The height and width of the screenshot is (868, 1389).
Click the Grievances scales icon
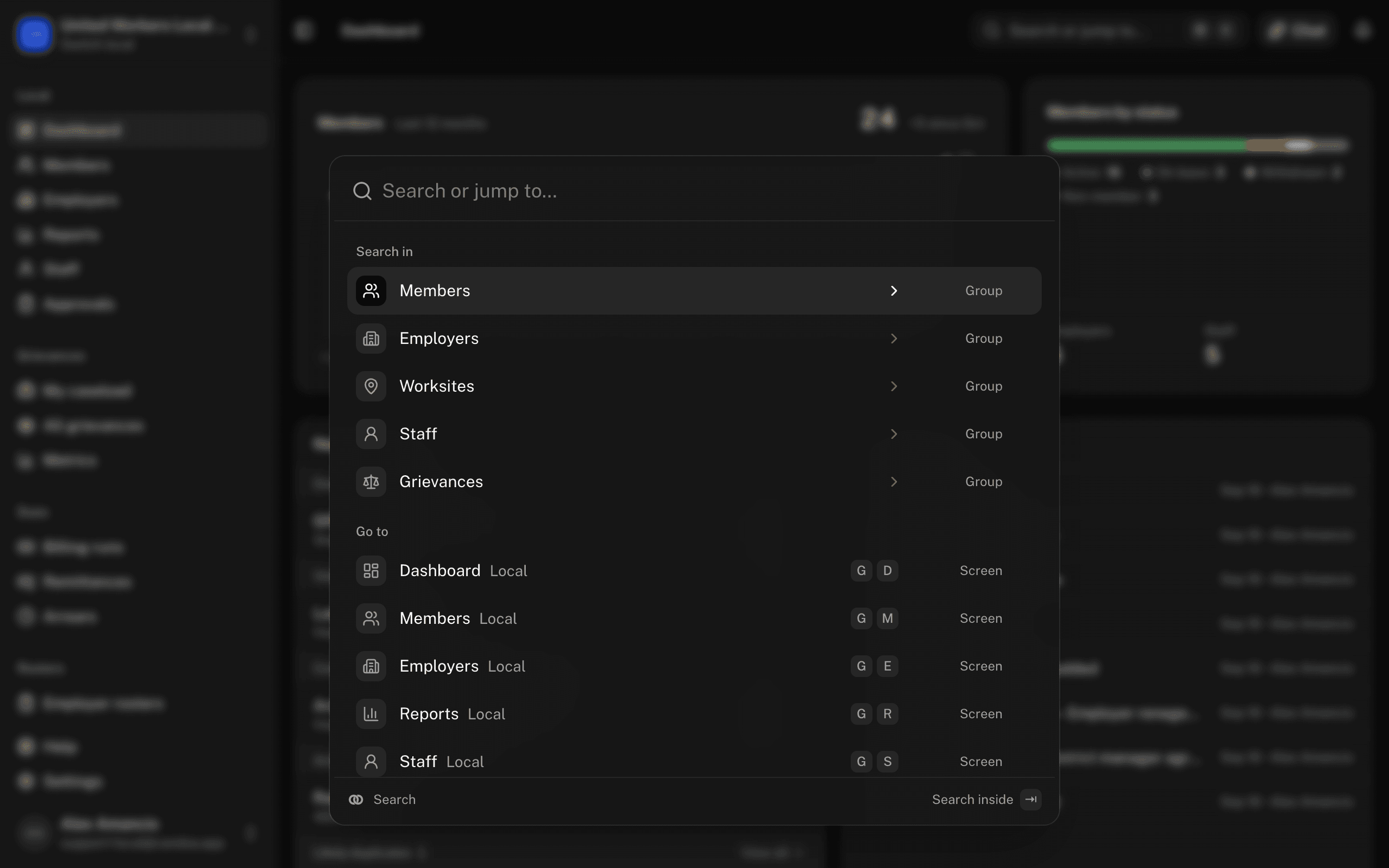(371, 481)
